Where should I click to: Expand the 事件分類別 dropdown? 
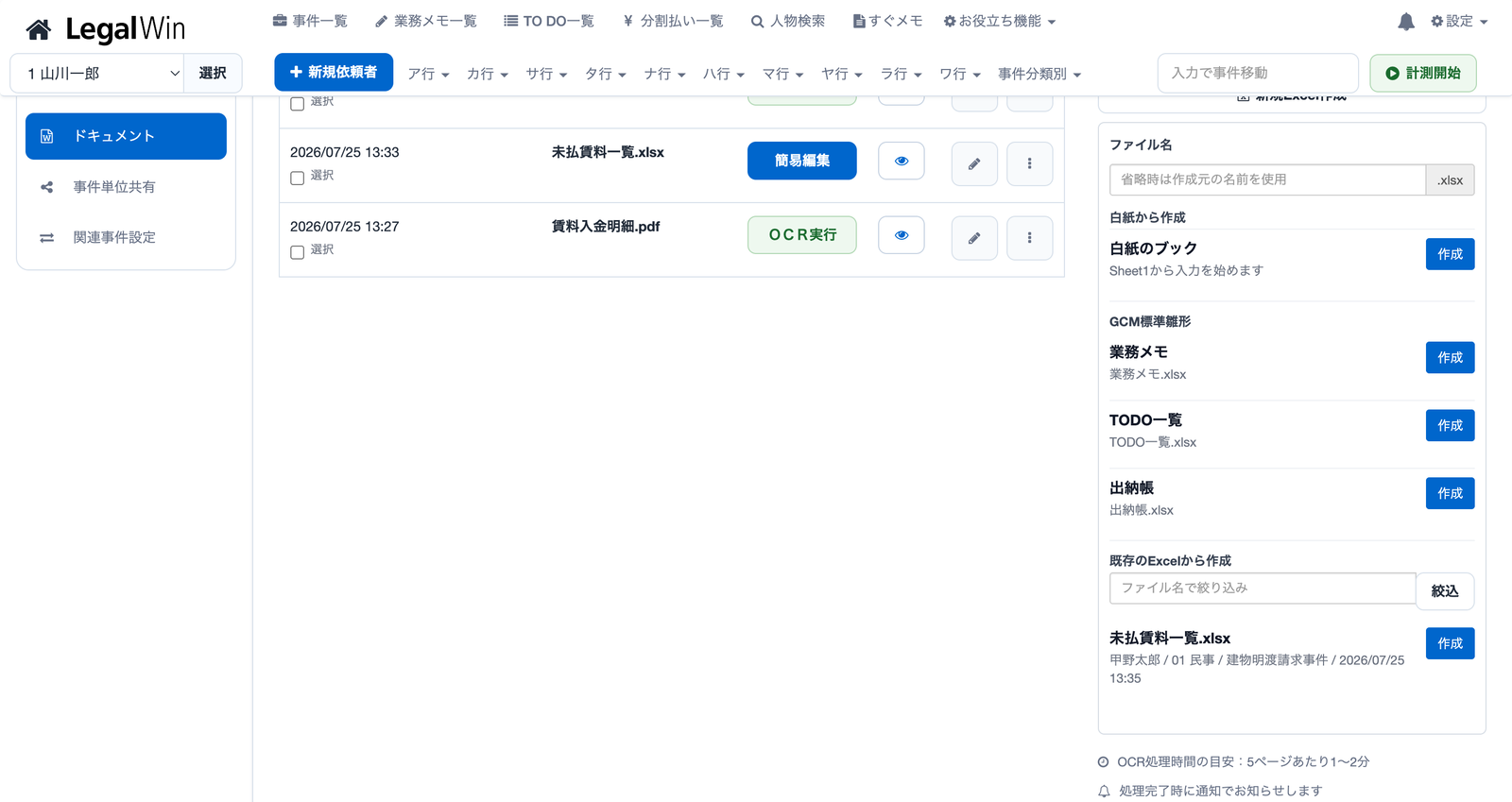click(1039, 74)
